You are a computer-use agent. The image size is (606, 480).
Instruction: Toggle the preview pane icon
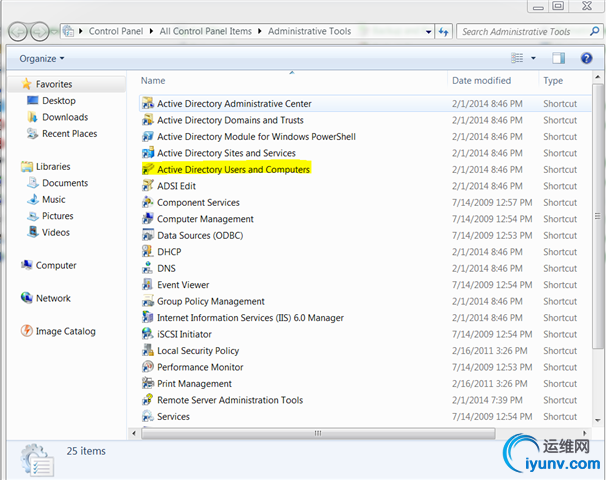coord(558,58)
